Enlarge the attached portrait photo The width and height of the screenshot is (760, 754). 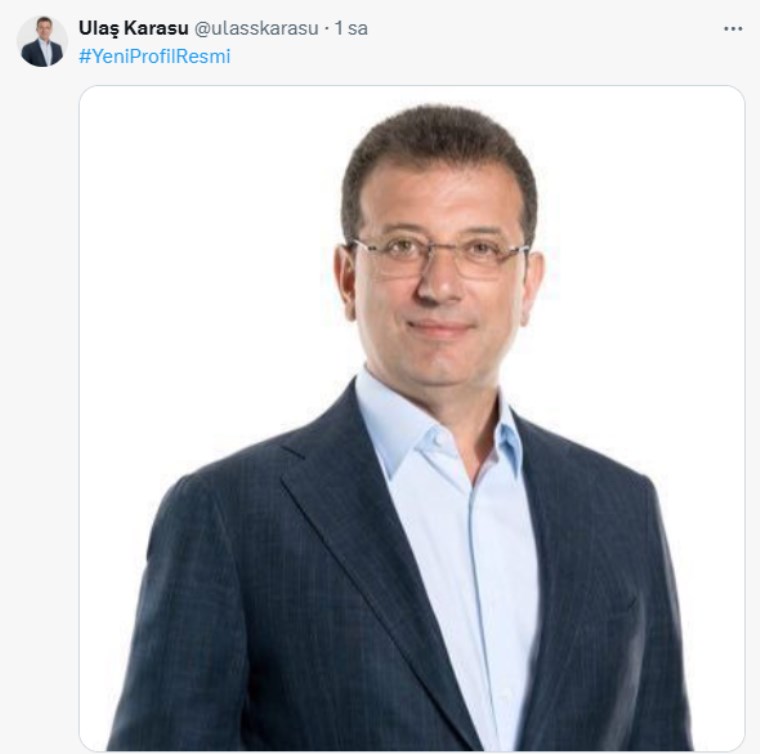pyautogui.click(x=412, y=418)
